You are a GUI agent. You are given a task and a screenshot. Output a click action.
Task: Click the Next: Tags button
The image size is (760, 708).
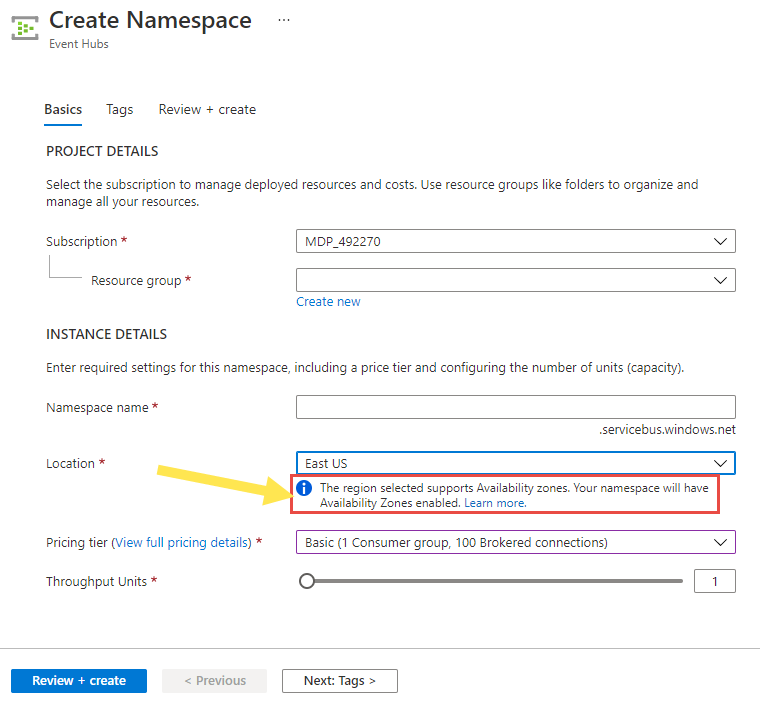click(340, 681)
